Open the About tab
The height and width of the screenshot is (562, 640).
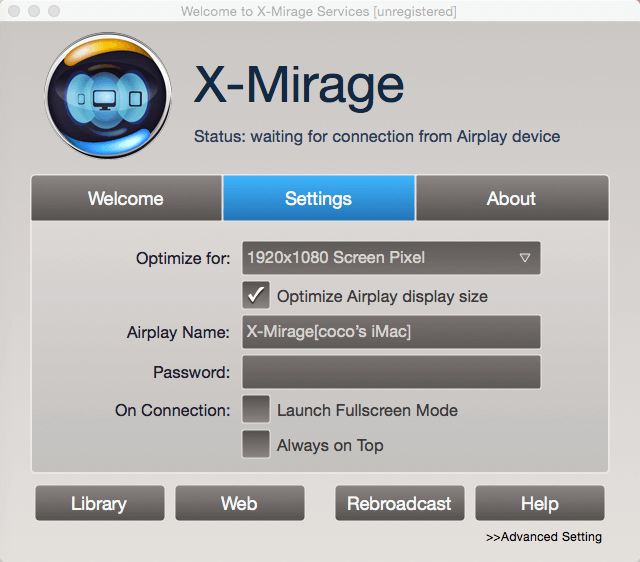511,198
